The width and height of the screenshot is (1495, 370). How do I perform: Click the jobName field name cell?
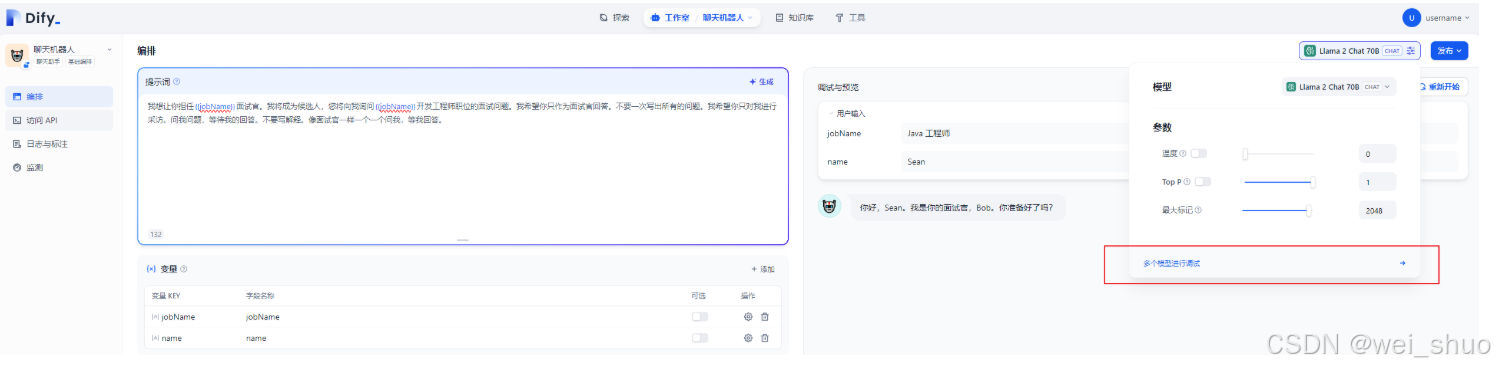[263, 317]
